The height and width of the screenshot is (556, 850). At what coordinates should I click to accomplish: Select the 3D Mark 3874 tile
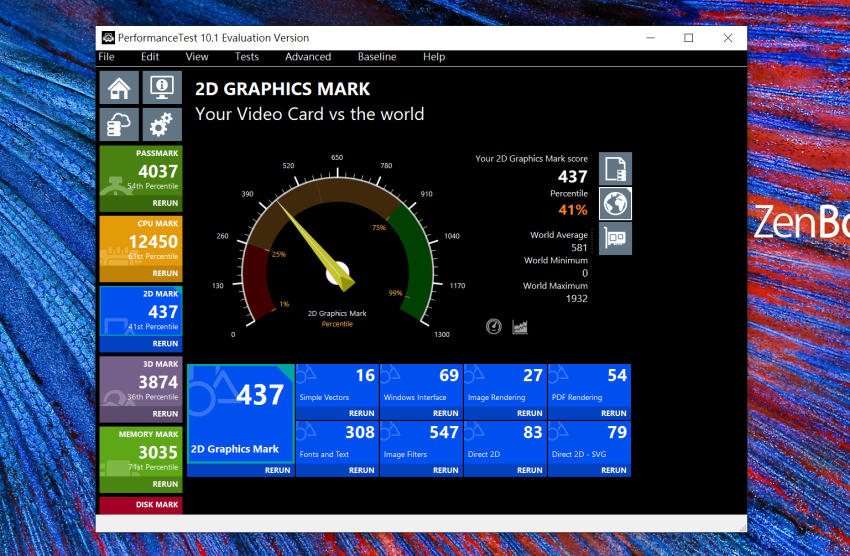(x=141, y=382)
